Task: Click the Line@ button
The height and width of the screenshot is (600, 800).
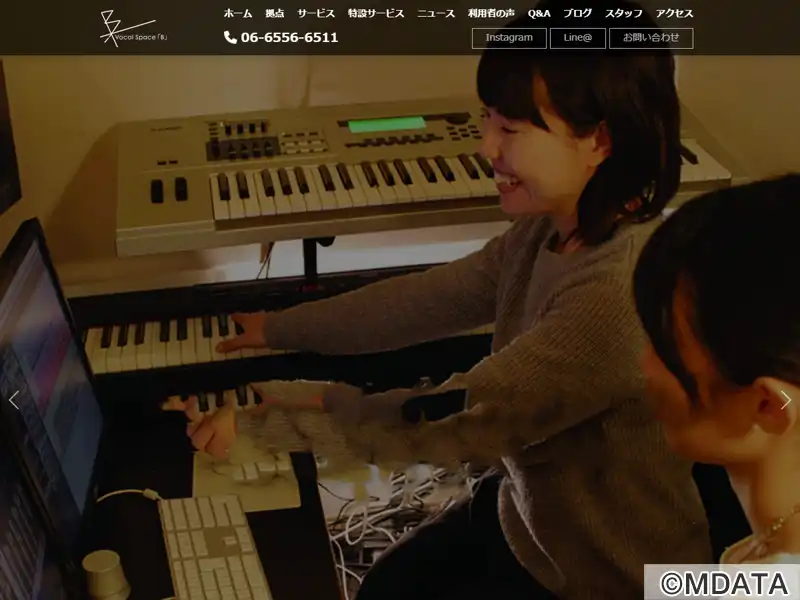Action: click(578, 38)
